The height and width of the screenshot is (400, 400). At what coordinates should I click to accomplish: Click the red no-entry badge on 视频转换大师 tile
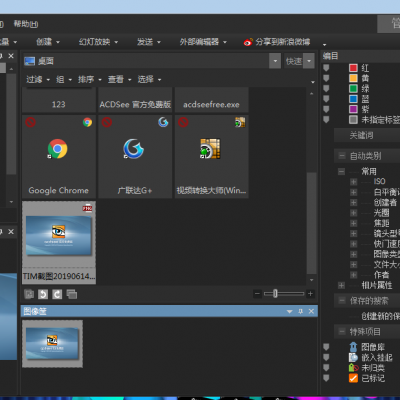tap(183, 122)
